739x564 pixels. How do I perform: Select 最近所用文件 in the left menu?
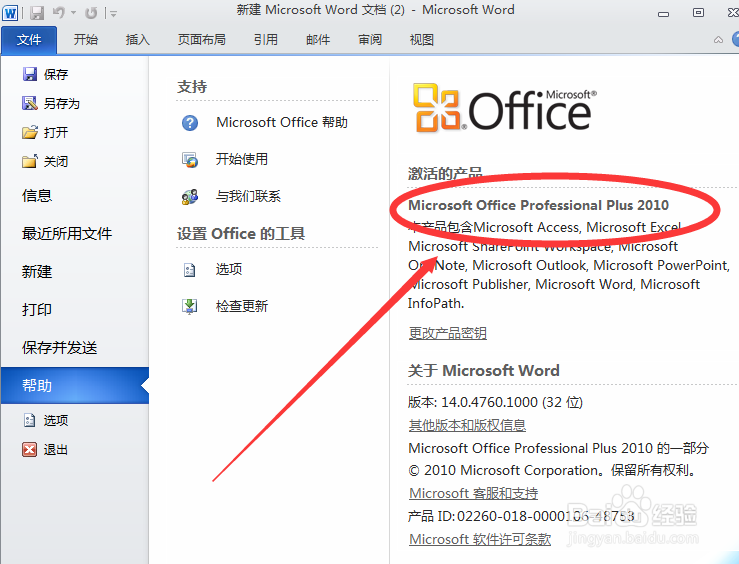(67, 234)
